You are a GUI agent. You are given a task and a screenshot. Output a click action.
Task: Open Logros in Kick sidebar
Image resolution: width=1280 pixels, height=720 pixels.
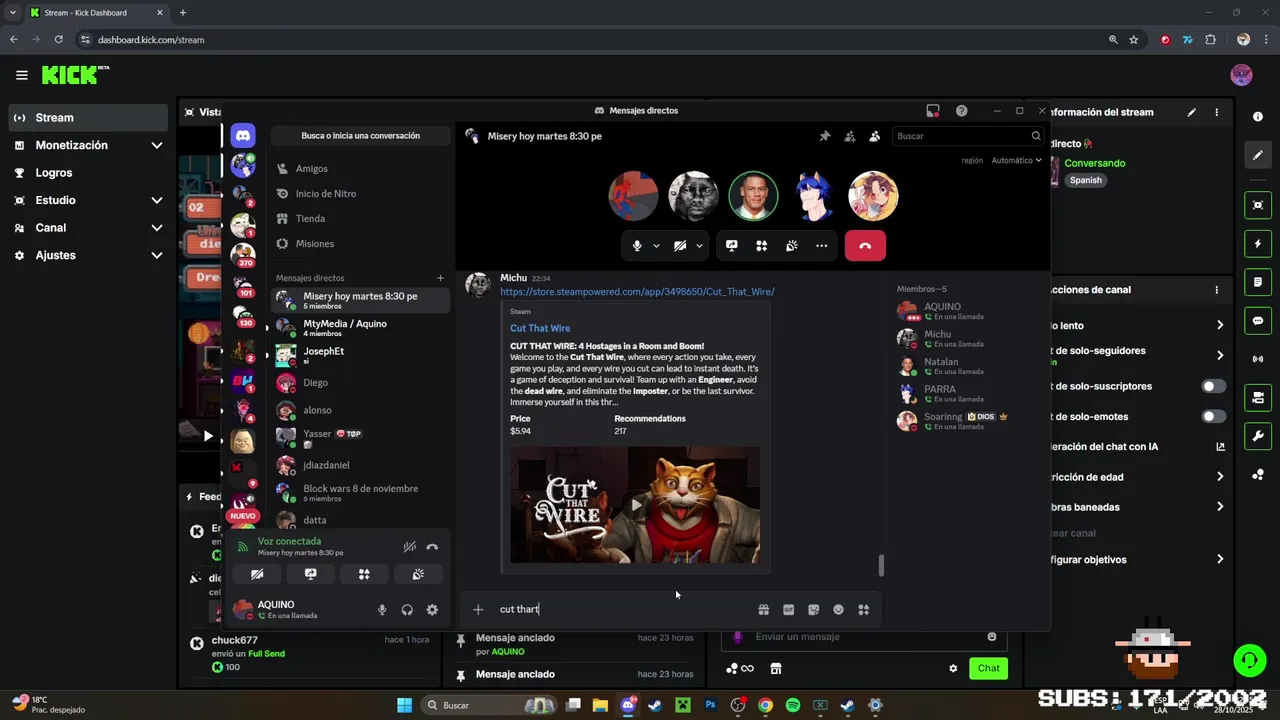88,173
